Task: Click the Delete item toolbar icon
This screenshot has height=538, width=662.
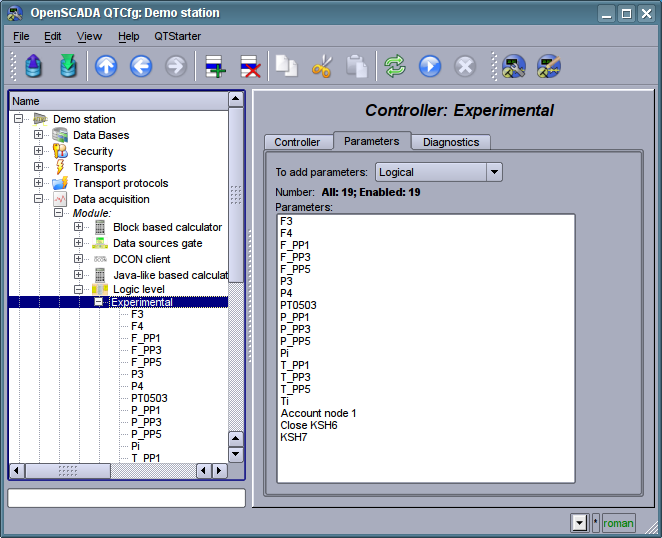Action: coord(250,66)
